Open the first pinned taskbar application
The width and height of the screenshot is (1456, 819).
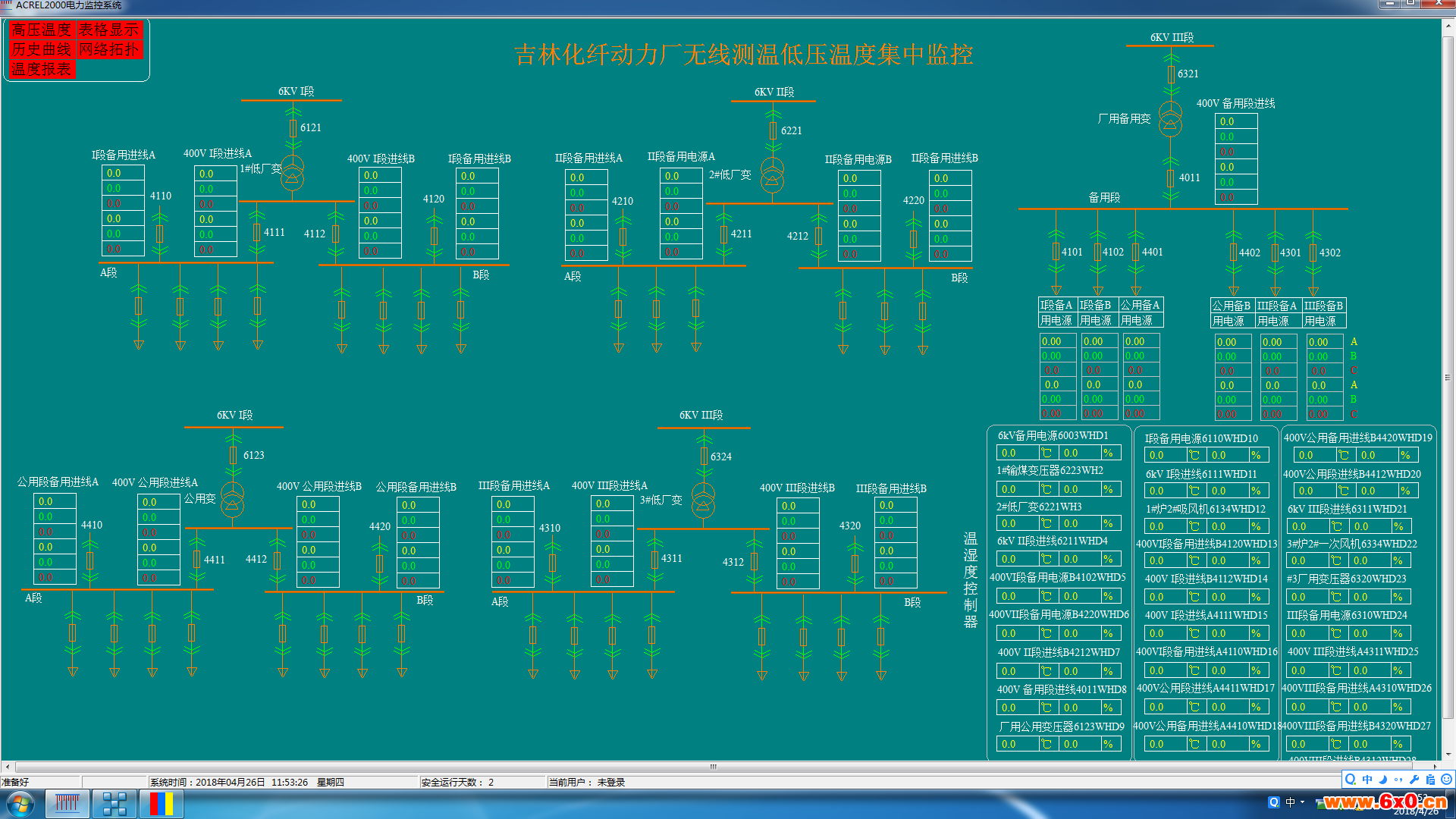click(x=67, y=804)
